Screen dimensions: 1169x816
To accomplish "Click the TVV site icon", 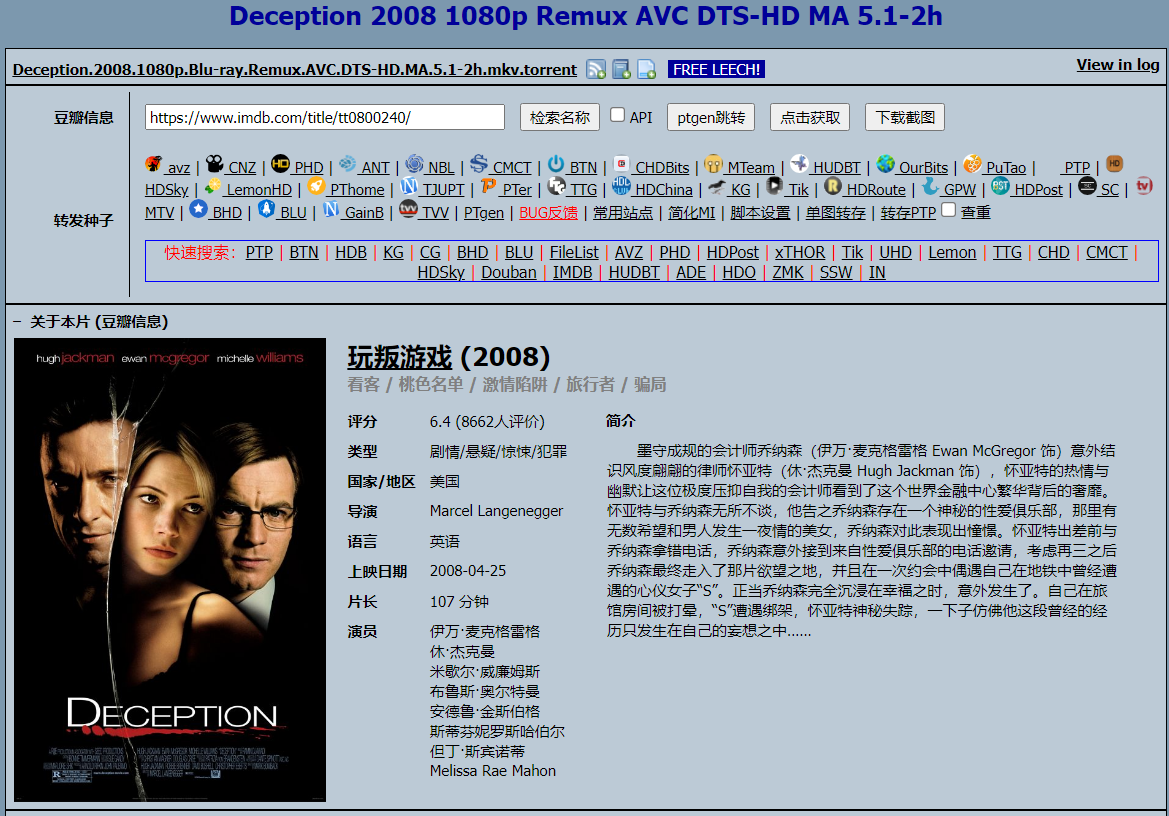I will point(408,209).
